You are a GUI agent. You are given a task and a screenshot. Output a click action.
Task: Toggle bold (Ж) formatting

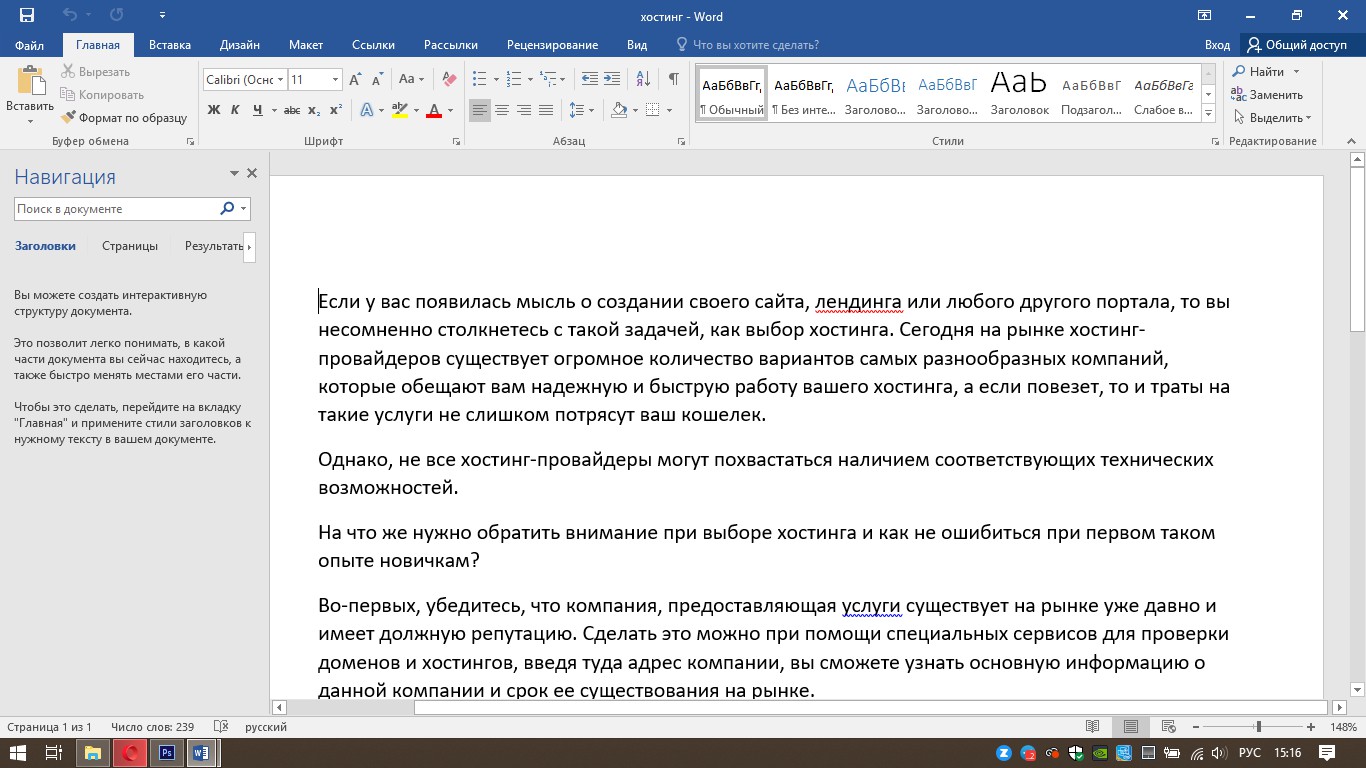coord(214,110)
